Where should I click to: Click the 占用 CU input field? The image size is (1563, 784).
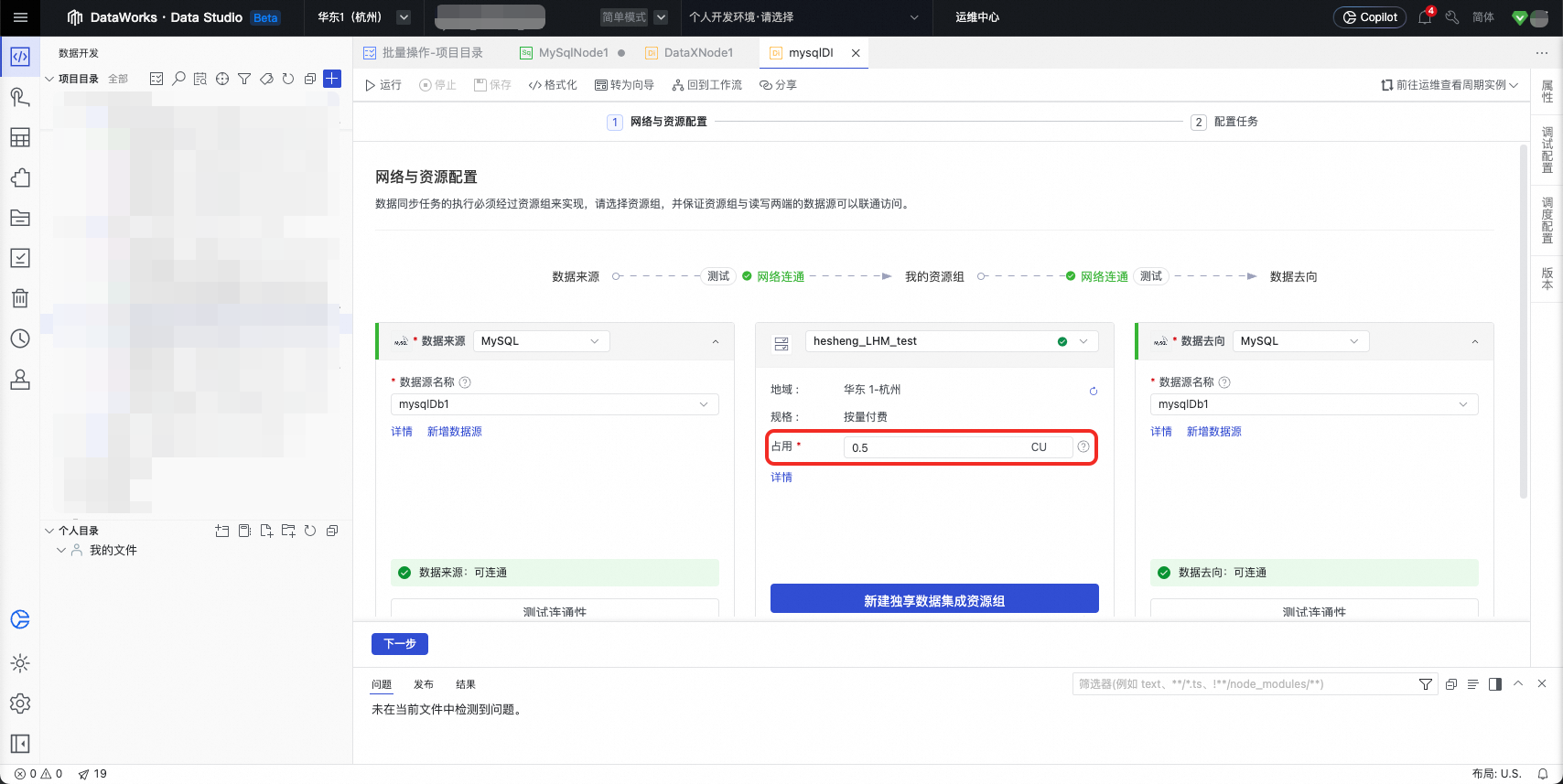click(957, 447)
